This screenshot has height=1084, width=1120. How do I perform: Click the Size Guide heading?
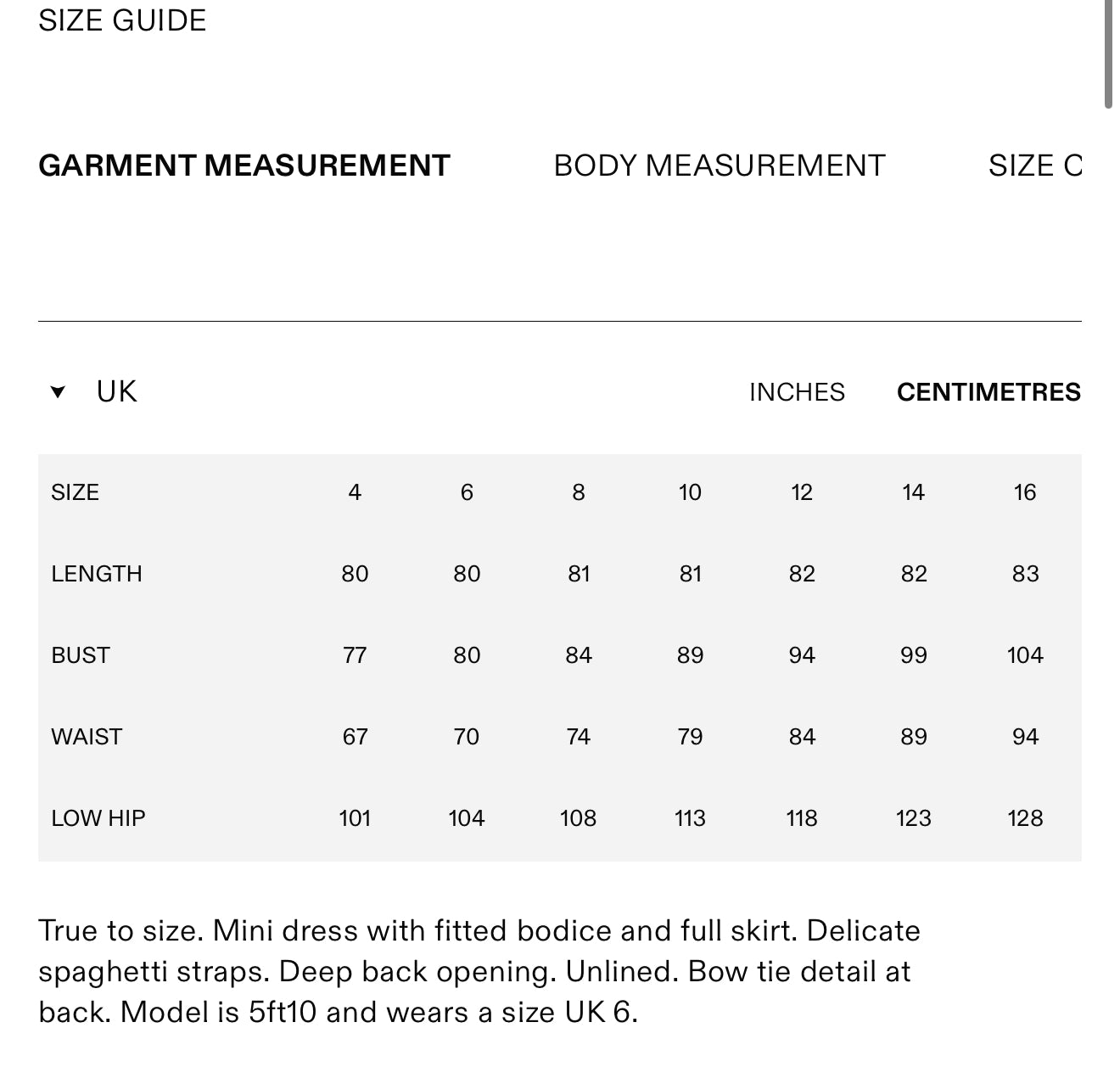tap(122, 20)
